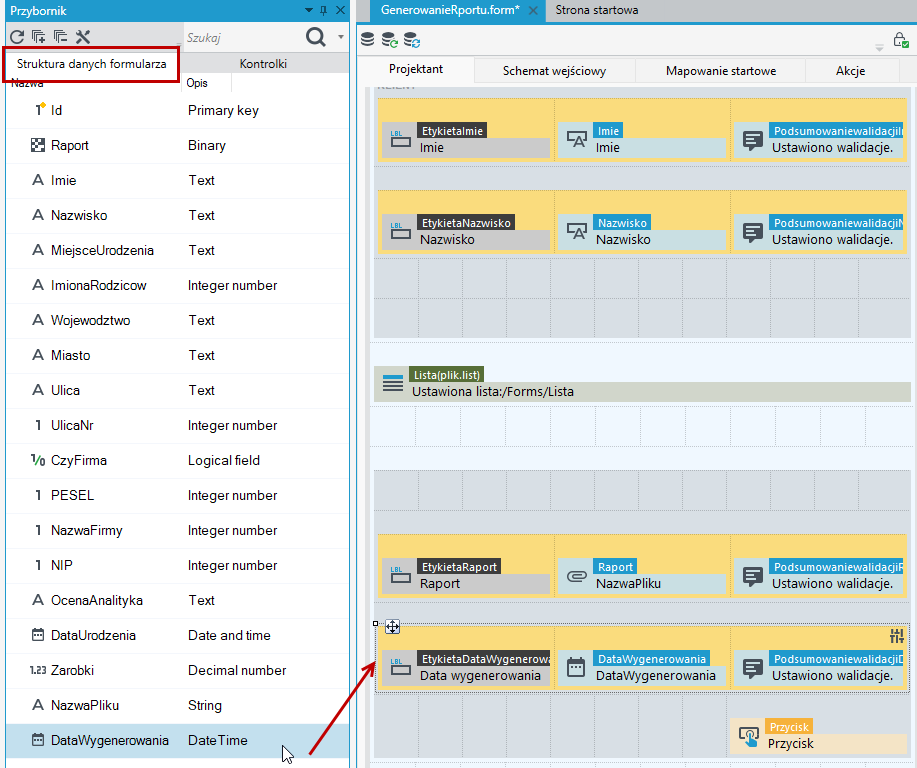The width and height of the screenshot is (917, 768).
Task: Click in the Szukaj search field
Action: (243, 37)
